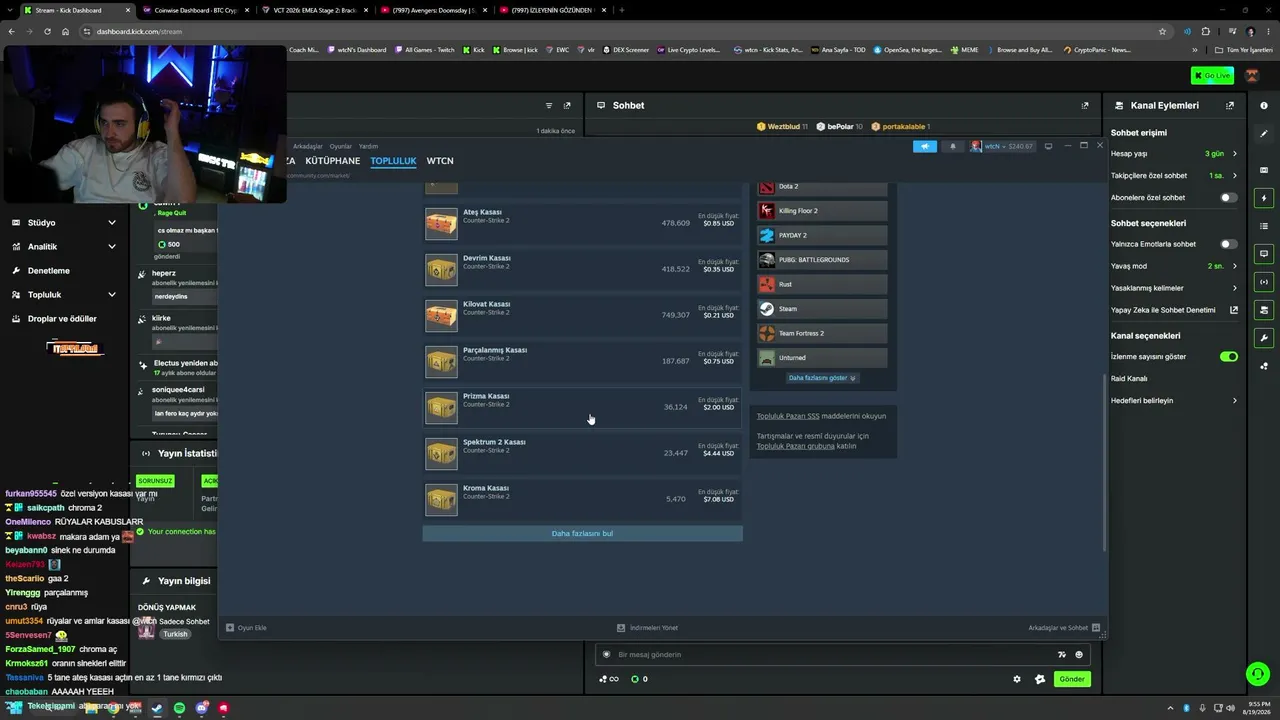Turn off İzlenme sayısını göster switch
The height and width of the screenshot is (720, 1280).
point(1229,357)
